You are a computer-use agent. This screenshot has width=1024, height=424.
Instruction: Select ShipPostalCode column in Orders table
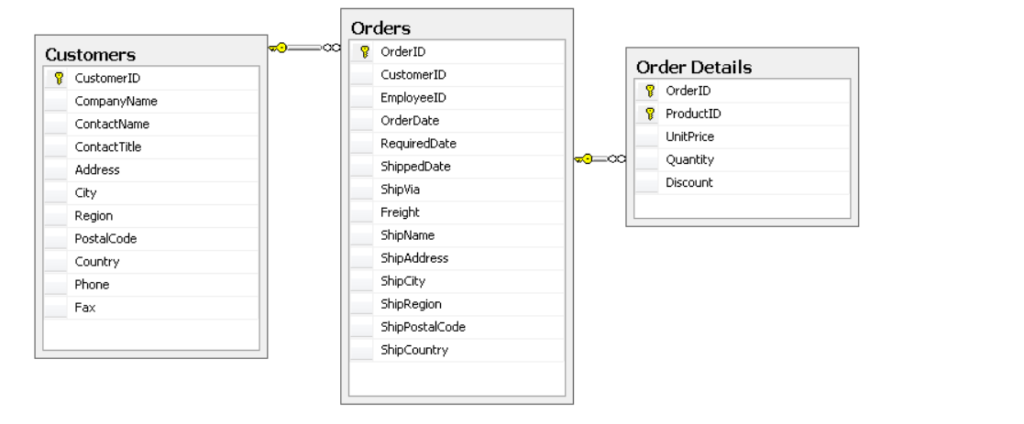click(x=456, y=327)
